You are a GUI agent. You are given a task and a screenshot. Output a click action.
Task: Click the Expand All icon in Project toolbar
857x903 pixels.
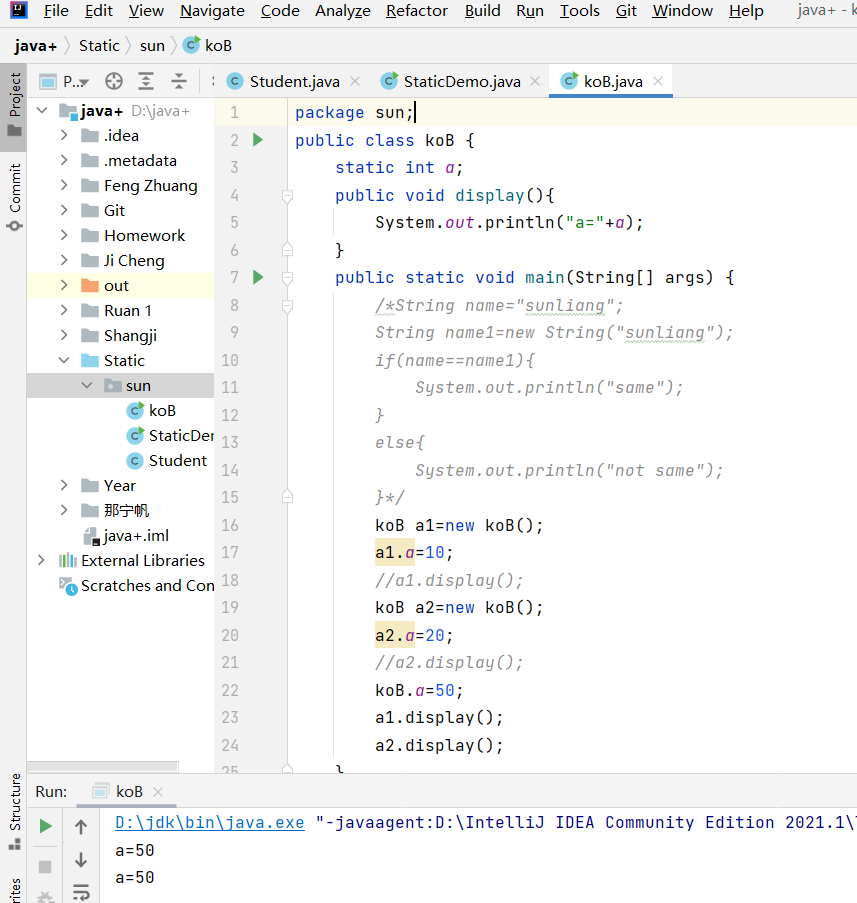pos(146,82)
